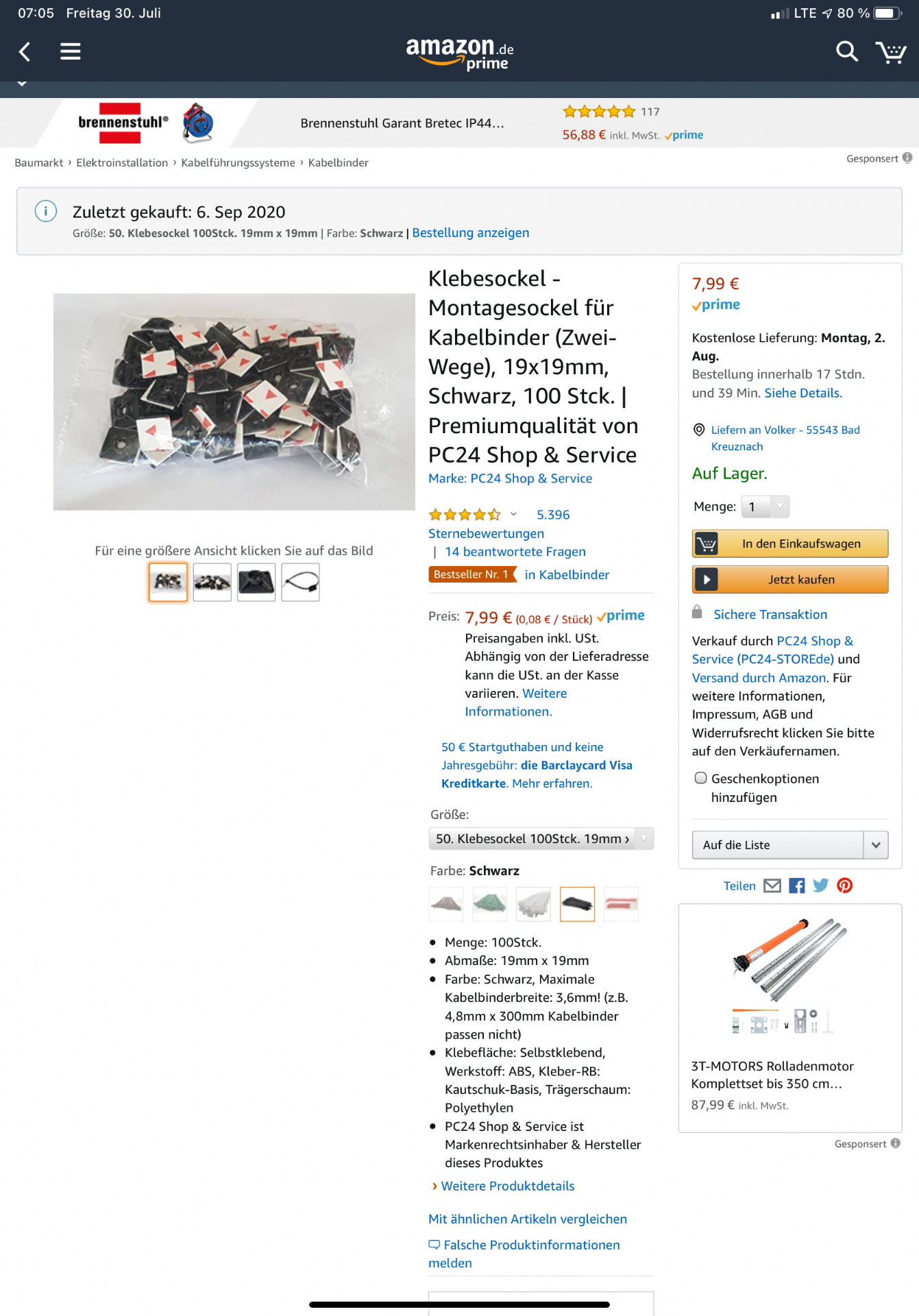Share on Twitter

pyautogui.click(x=820, y=886)
